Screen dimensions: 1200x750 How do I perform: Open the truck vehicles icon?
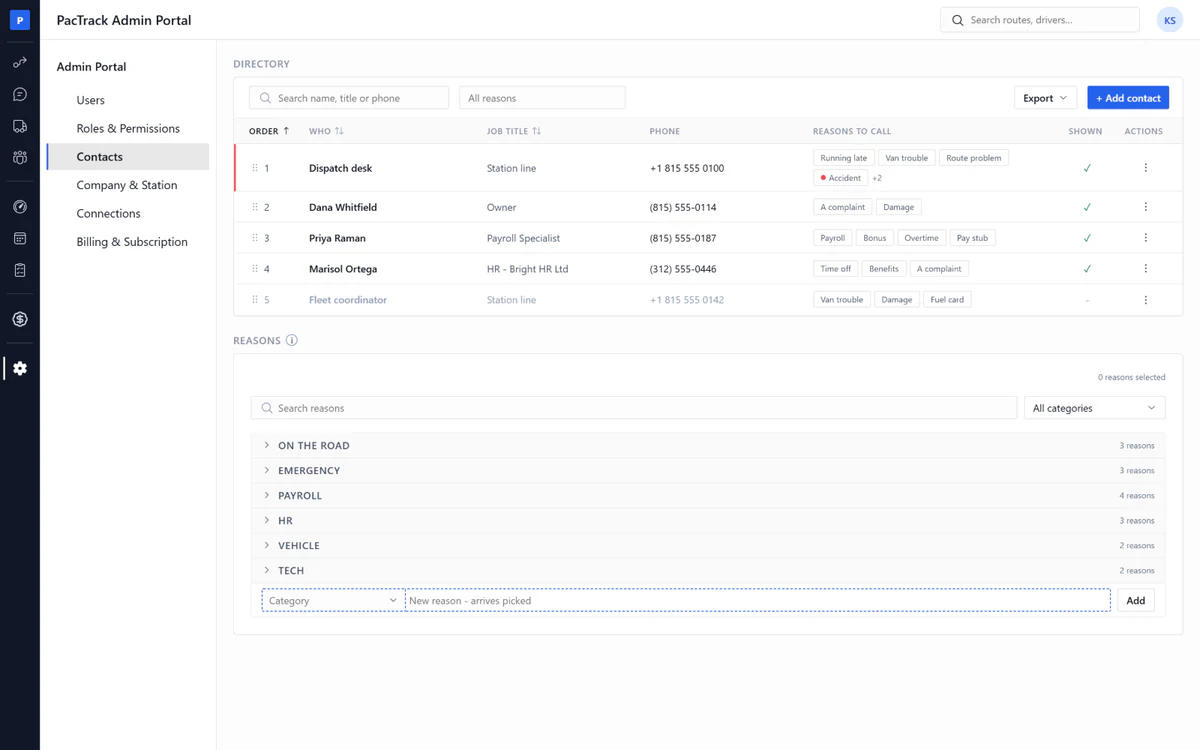tap(19, 126)
